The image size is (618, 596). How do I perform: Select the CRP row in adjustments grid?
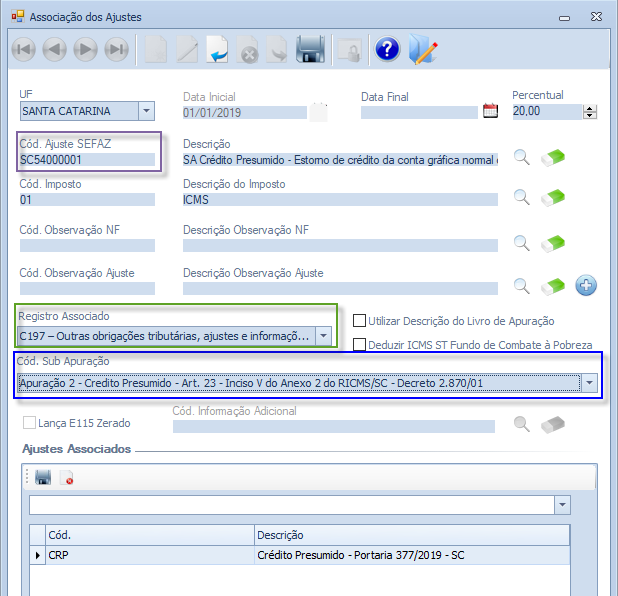[150, 555]
